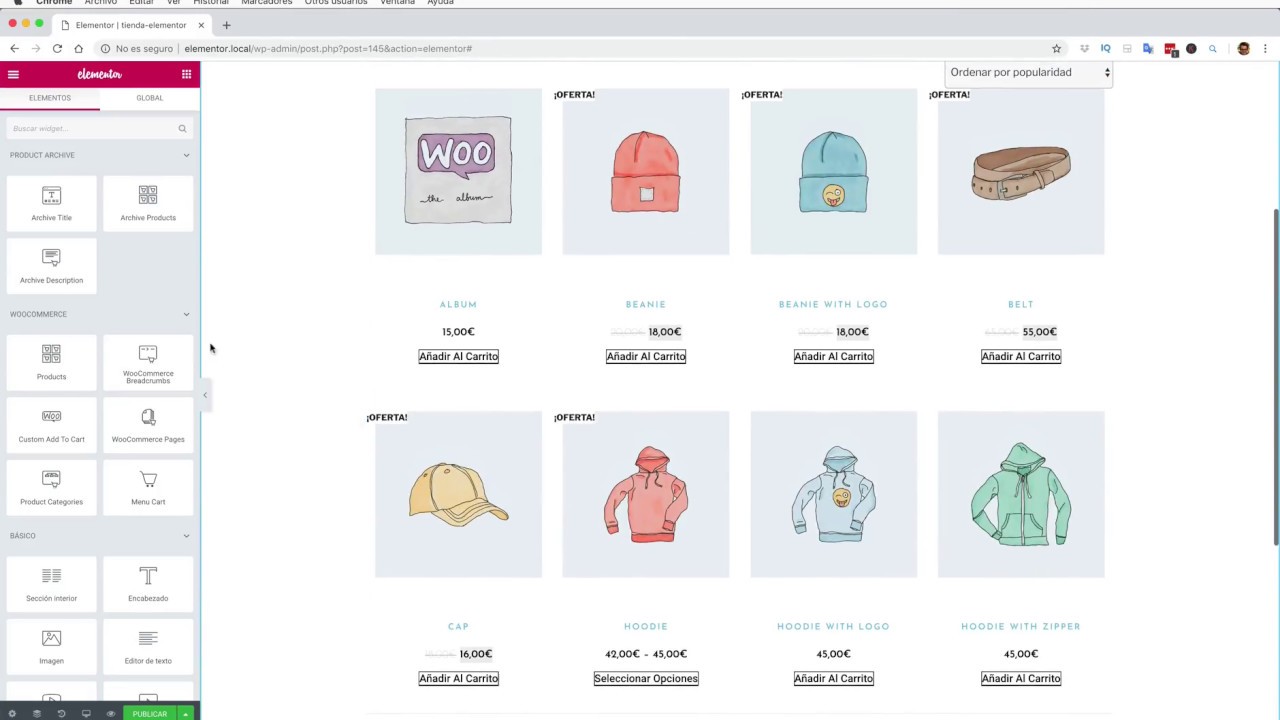The image size is (1280, 720).
Task: Open the Elementor widgets grid icon
Action: [186, 74]
